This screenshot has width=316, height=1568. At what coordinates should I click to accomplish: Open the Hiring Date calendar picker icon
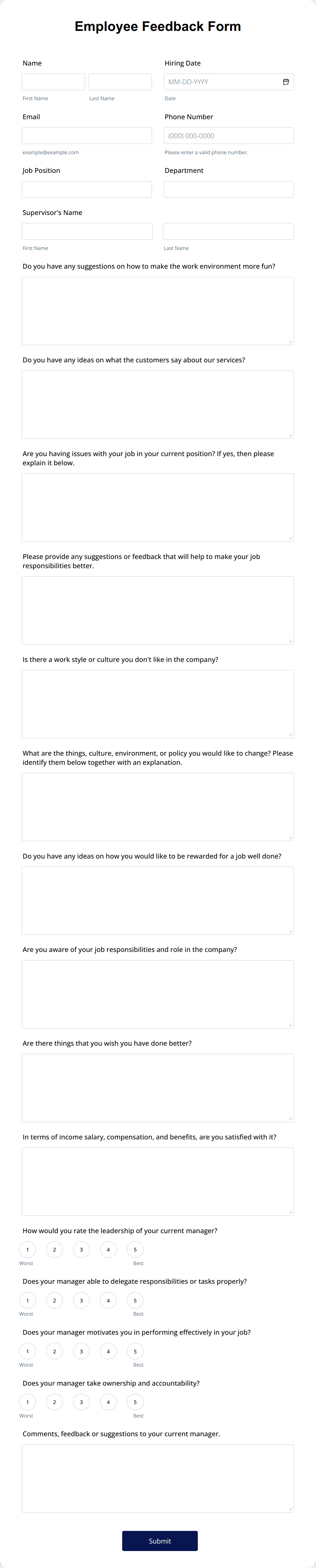pos(285,82)
